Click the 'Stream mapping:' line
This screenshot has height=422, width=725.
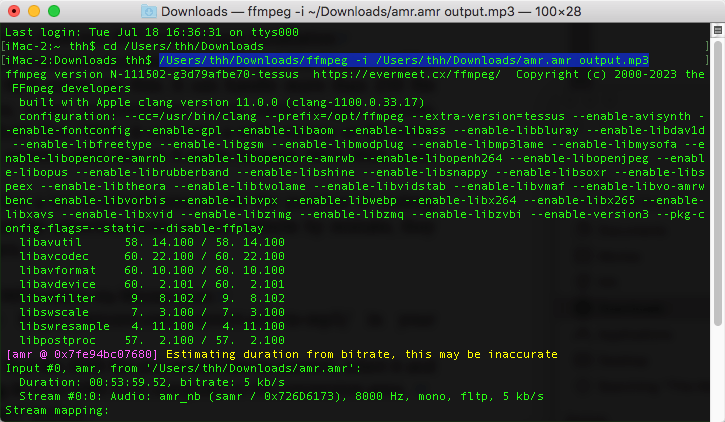(x=57, y=410)
